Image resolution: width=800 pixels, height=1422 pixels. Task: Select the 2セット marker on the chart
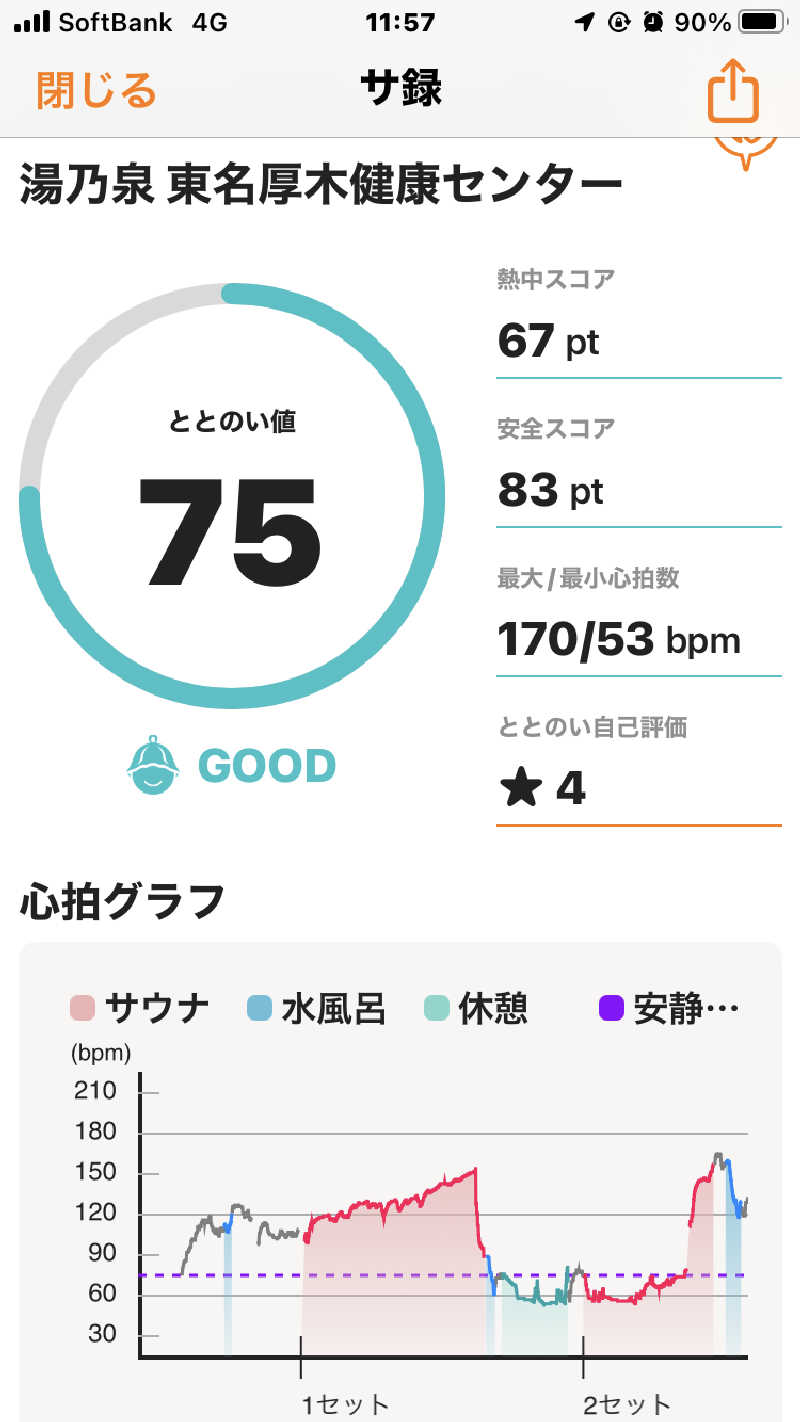pyautogui.click(x=627, y=1403)
